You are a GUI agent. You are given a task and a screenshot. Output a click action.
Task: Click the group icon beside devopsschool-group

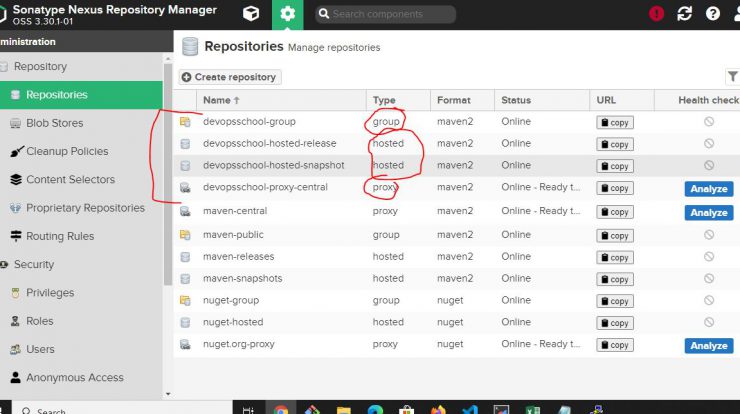[x=185, y=122]
